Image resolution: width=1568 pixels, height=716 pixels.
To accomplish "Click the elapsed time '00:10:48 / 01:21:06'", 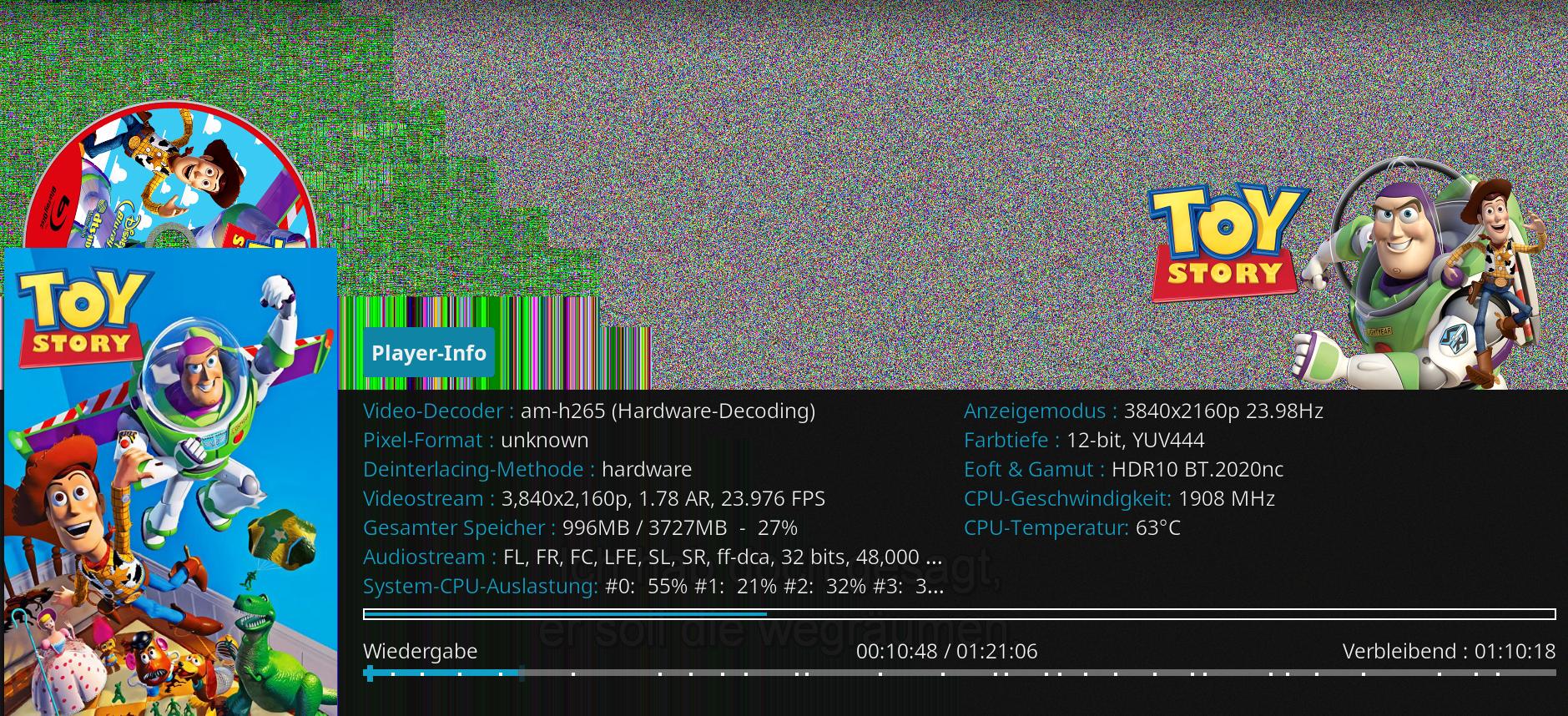I will click(x=947, y=651).
